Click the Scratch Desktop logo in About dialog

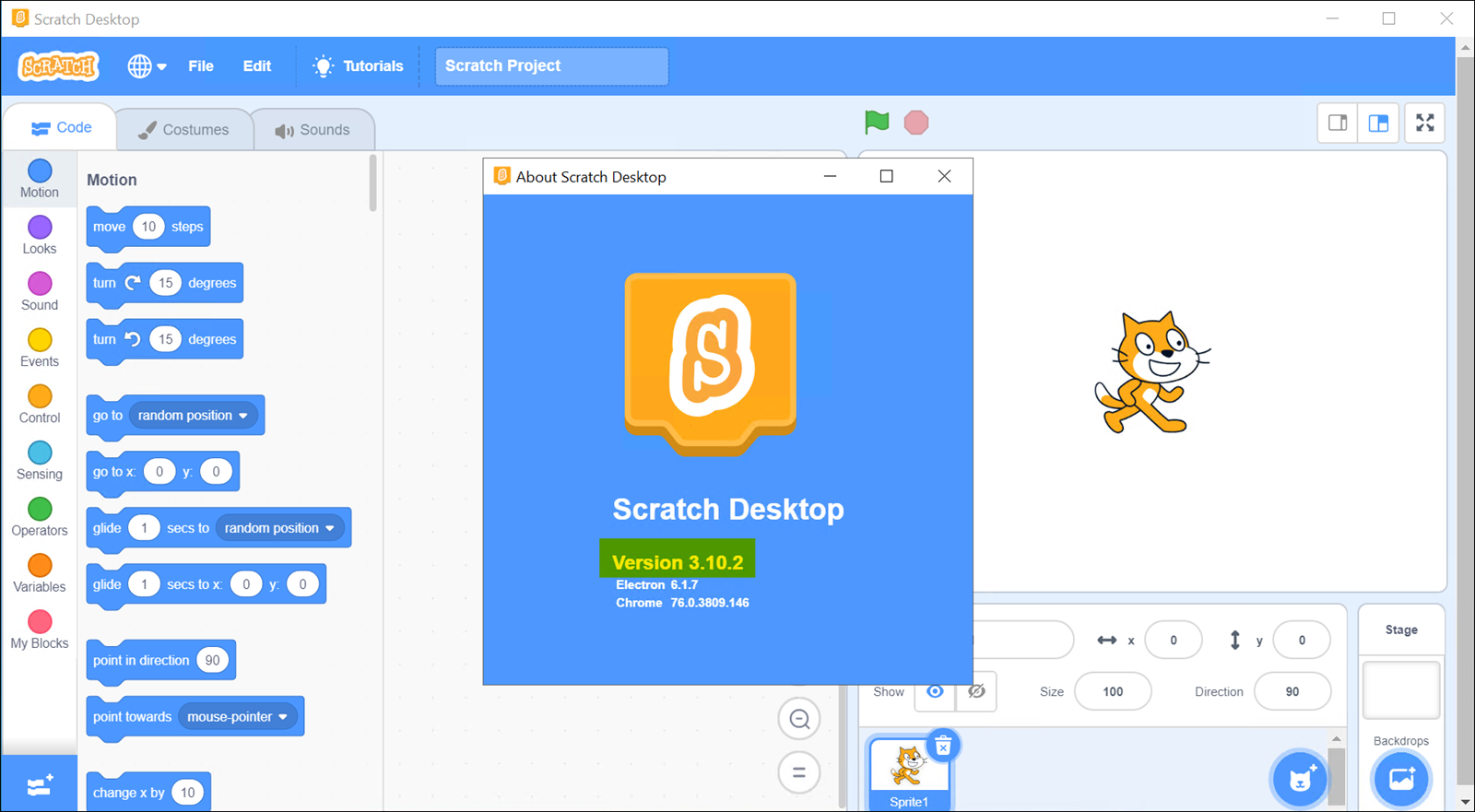[710, 363]
